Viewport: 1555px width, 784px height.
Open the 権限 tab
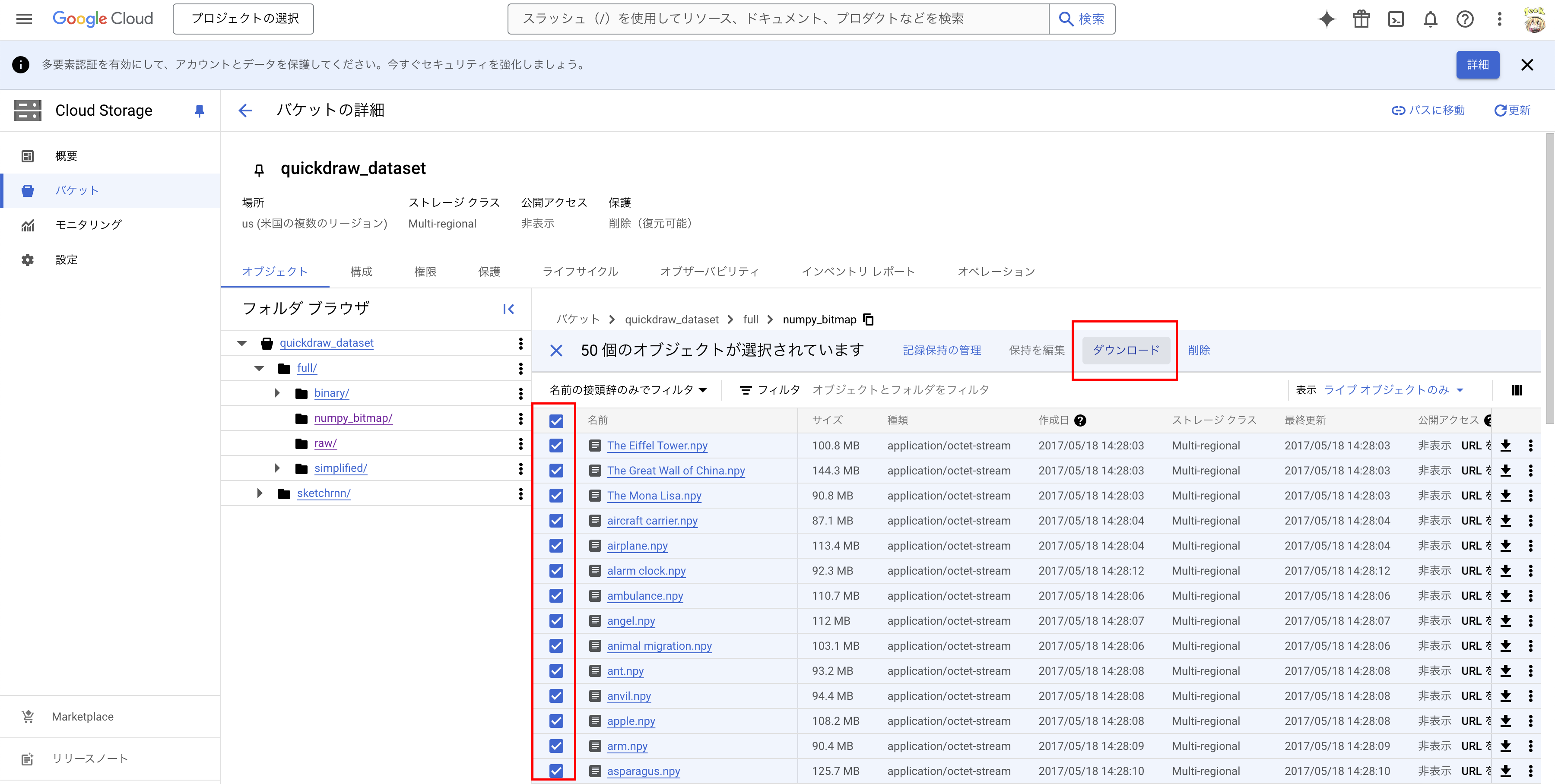[x=425, y=272]
